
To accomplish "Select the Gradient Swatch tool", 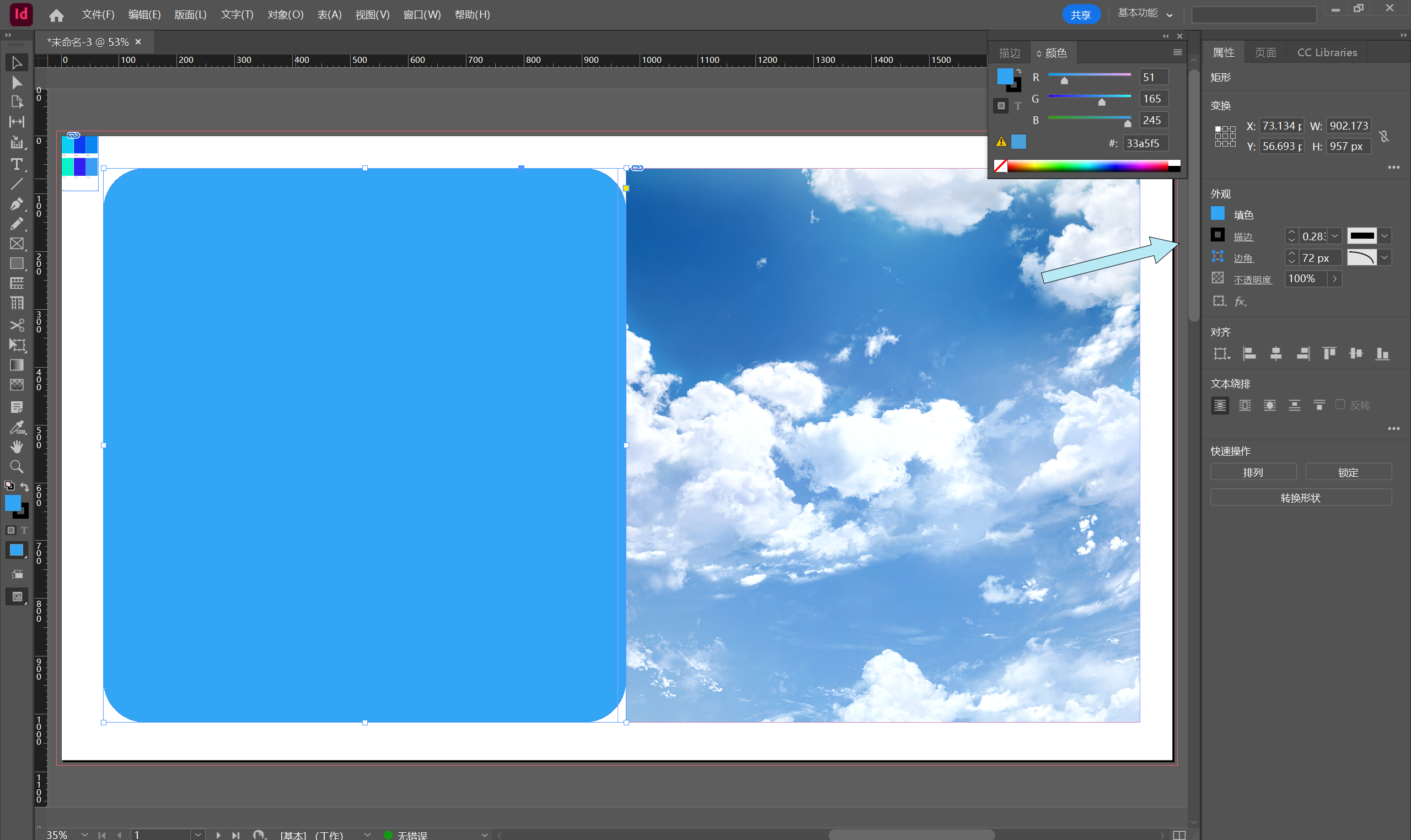I will click(17, 365).
